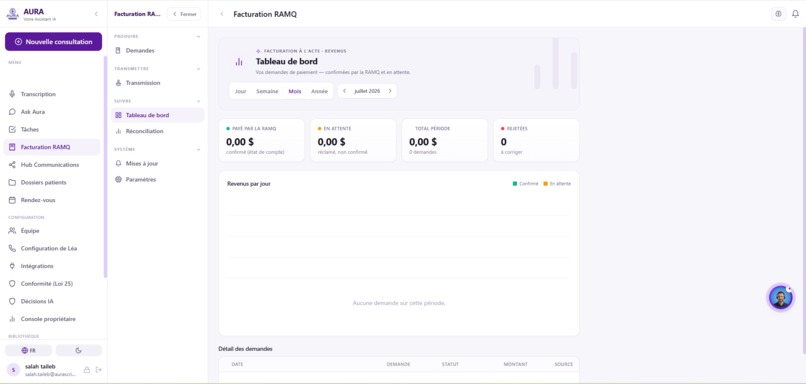Open Hub Communications share icon

click(12, 164)
